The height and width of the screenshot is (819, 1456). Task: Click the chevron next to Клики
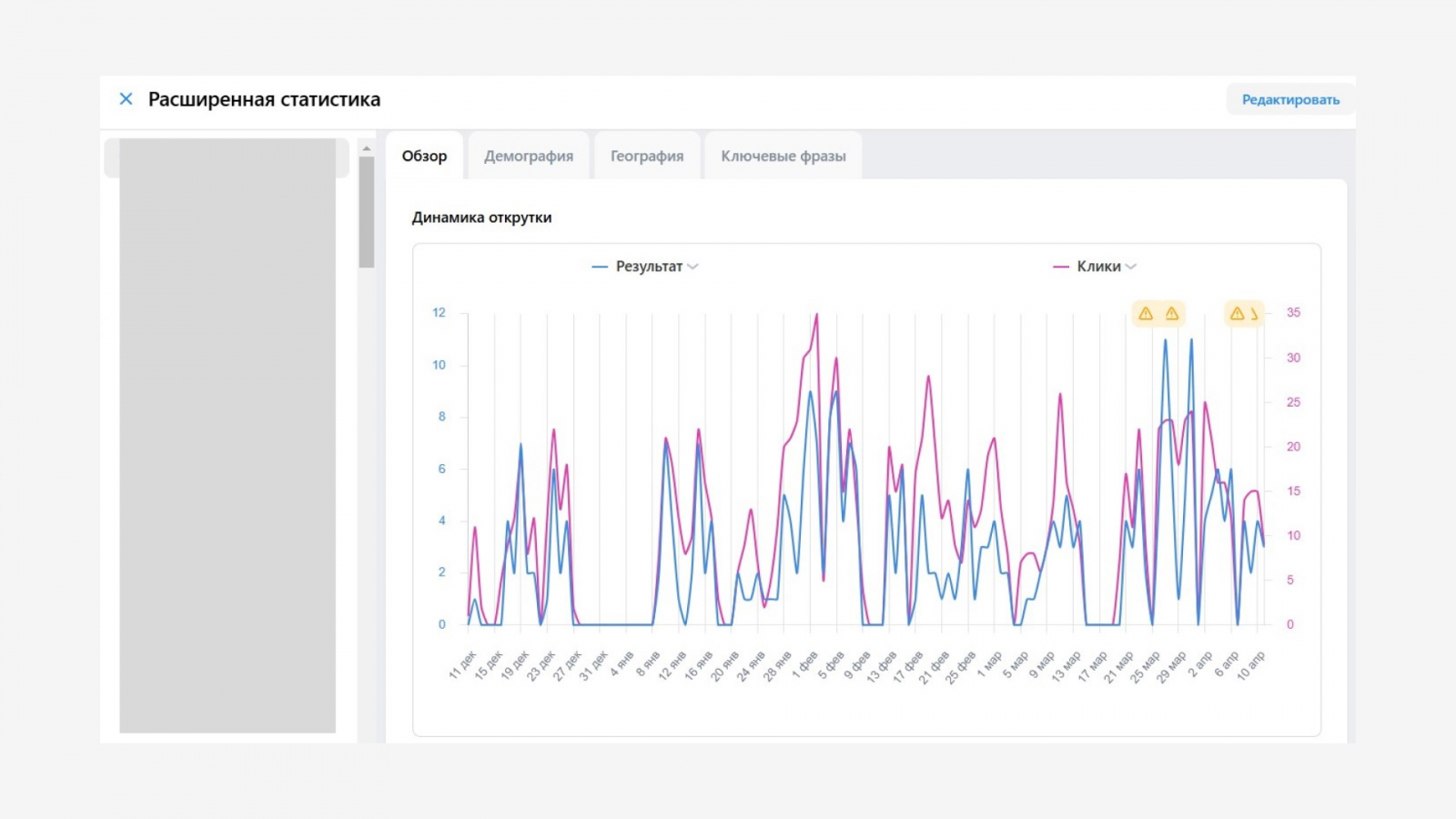(1131, 267)
